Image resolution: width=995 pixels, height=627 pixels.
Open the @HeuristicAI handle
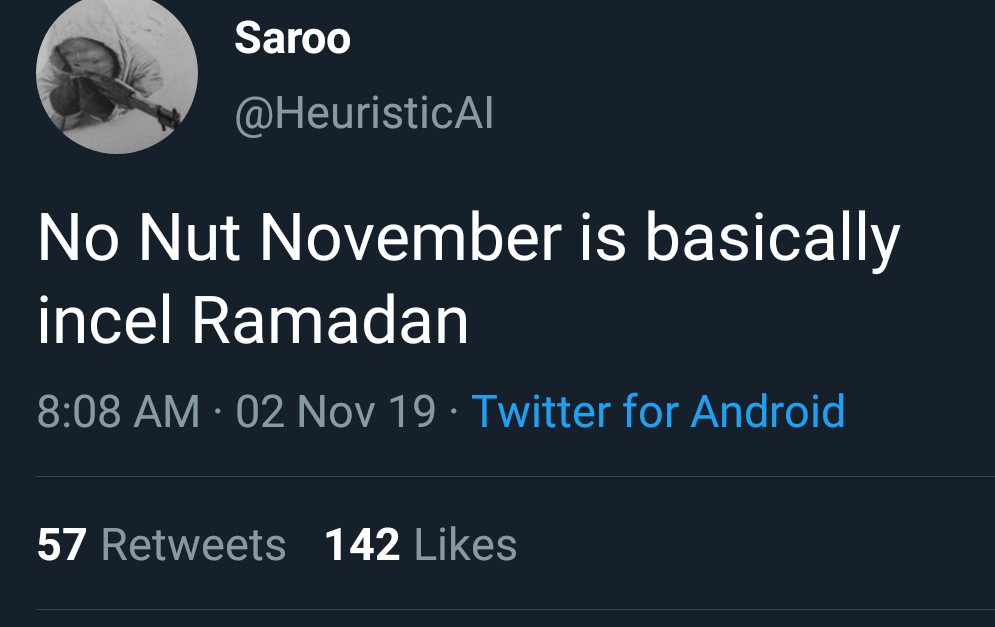click(364, 114)
